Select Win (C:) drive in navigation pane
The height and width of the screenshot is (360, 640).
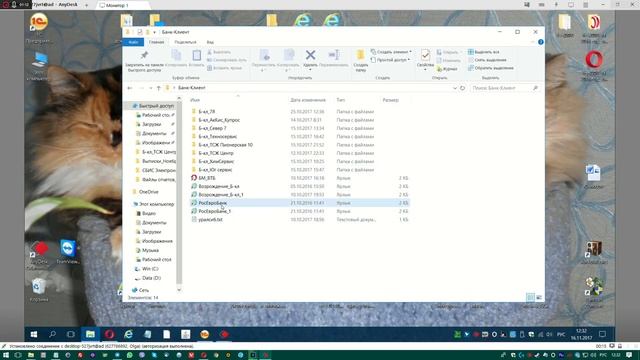click(150, 269)
